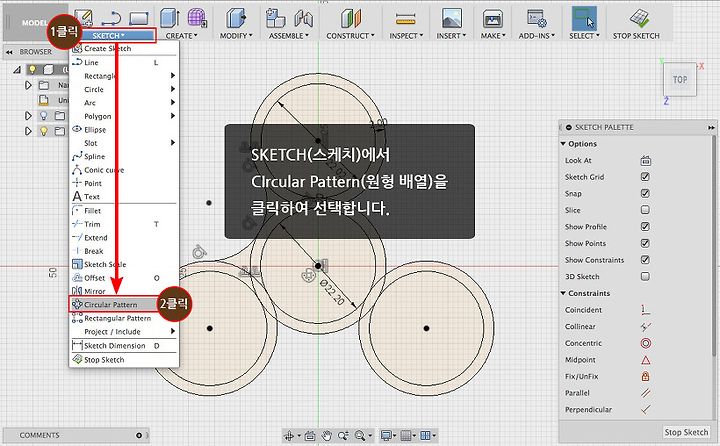Choose Mirror from the Sketch menu
720x446 pixels.
point(123,291)
